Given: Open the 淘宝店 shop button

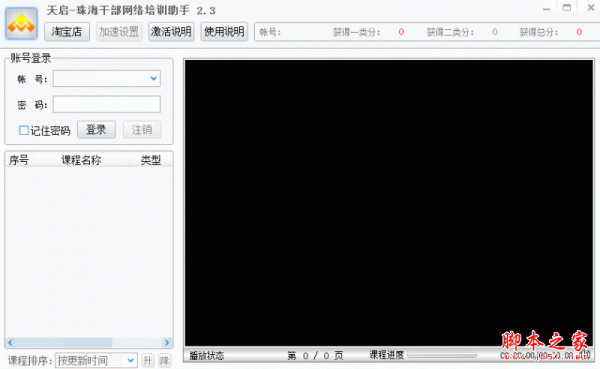Looking at the screenshot, I should pyautogui.click(x=67, y=32).
